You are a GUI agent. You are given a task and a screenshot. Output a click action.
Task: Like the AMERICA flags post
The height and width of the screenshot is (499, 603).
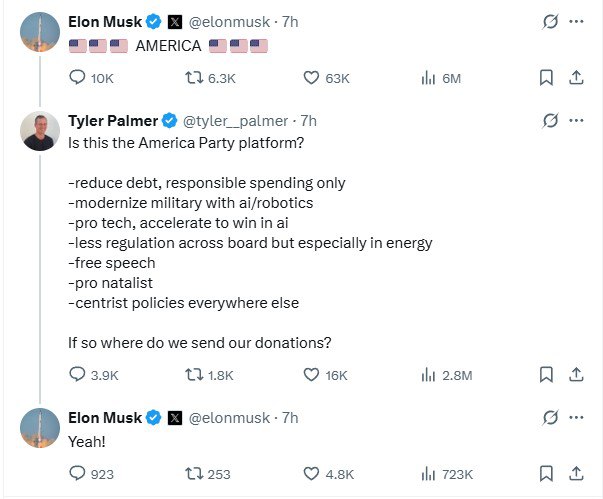pos(311,78)
